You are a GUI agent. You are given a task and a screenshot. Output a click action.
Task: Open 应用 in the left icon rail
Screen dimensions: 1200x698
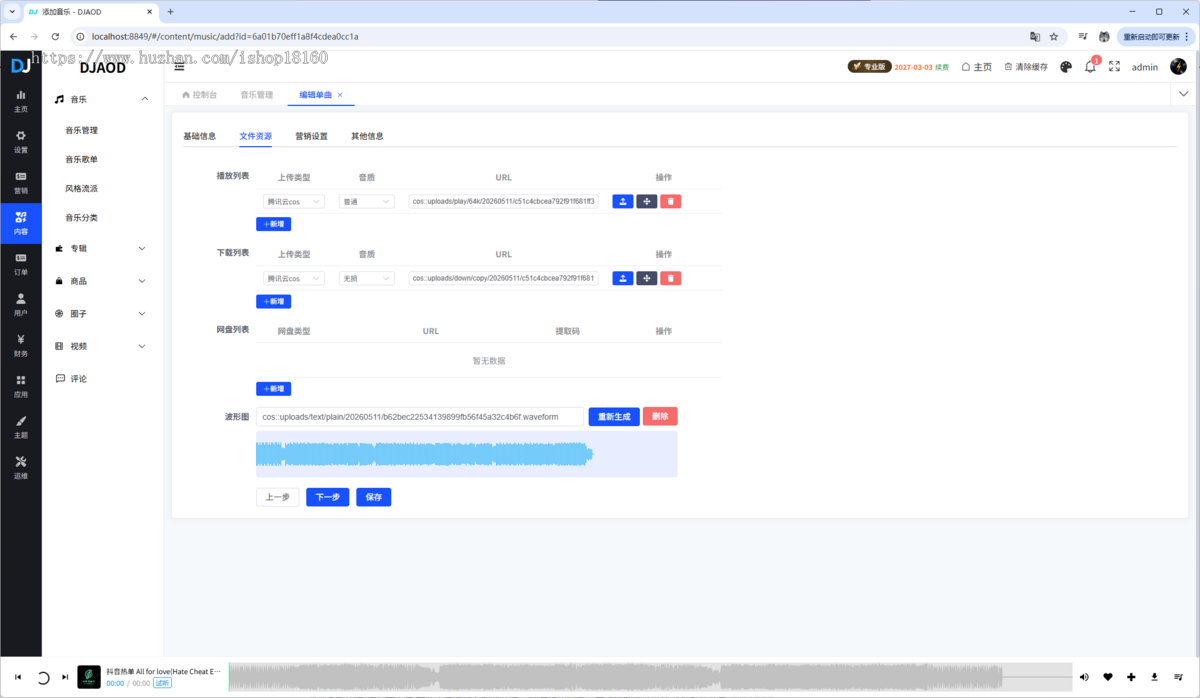pyautogui.click(x=21, y=386)
